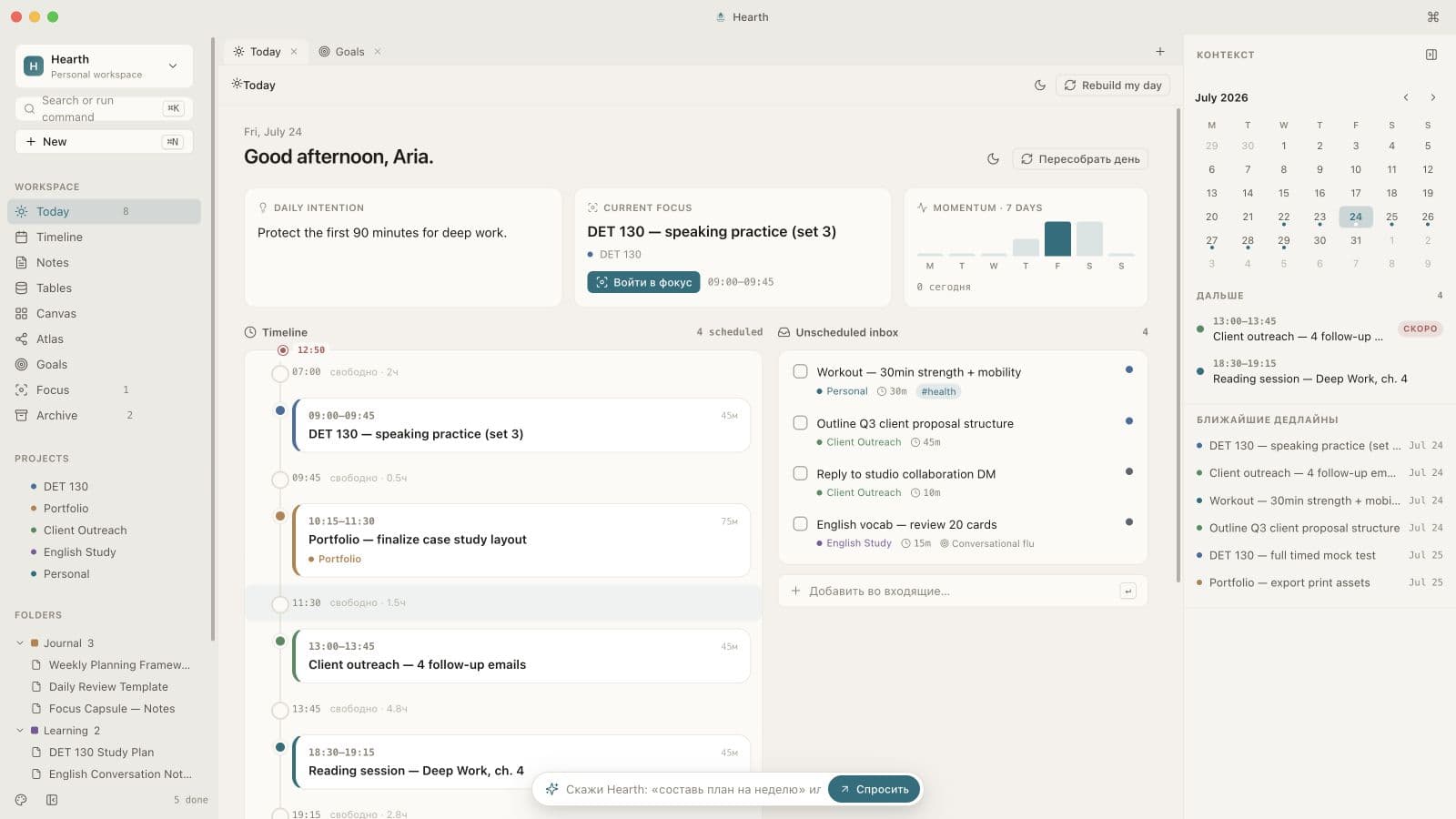Go to next month in calendar
This screenshot has width=1456, height=819.
tap(1432, 97)
